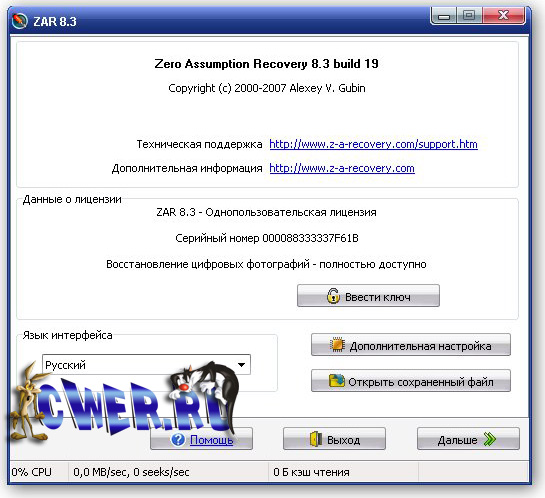Expand the Язык интерфейса language dropdown arrow
Screen dimensions: 545x498
pos(241,365)
